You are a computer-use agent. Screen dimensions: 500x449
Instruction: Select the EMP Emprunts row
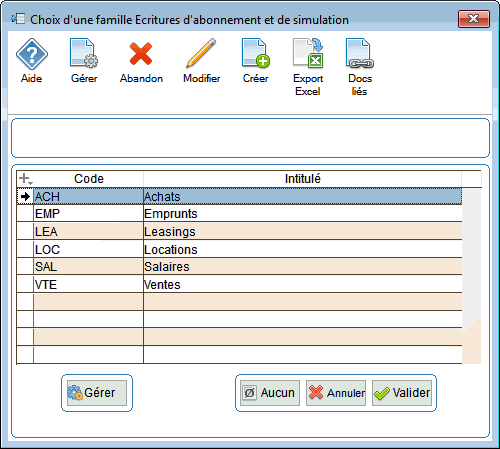[239, 214]
